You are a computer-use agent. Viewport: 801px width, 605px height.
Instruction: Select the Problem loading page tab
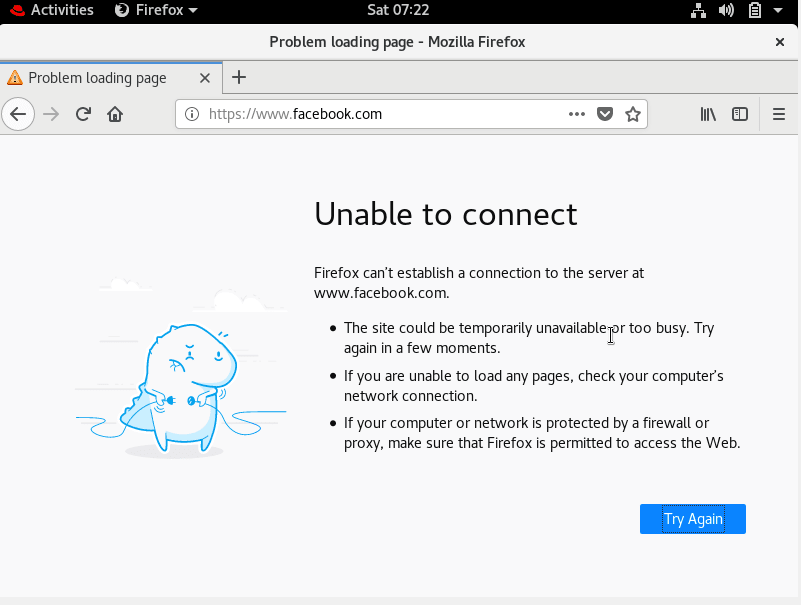tap(111, 78)
